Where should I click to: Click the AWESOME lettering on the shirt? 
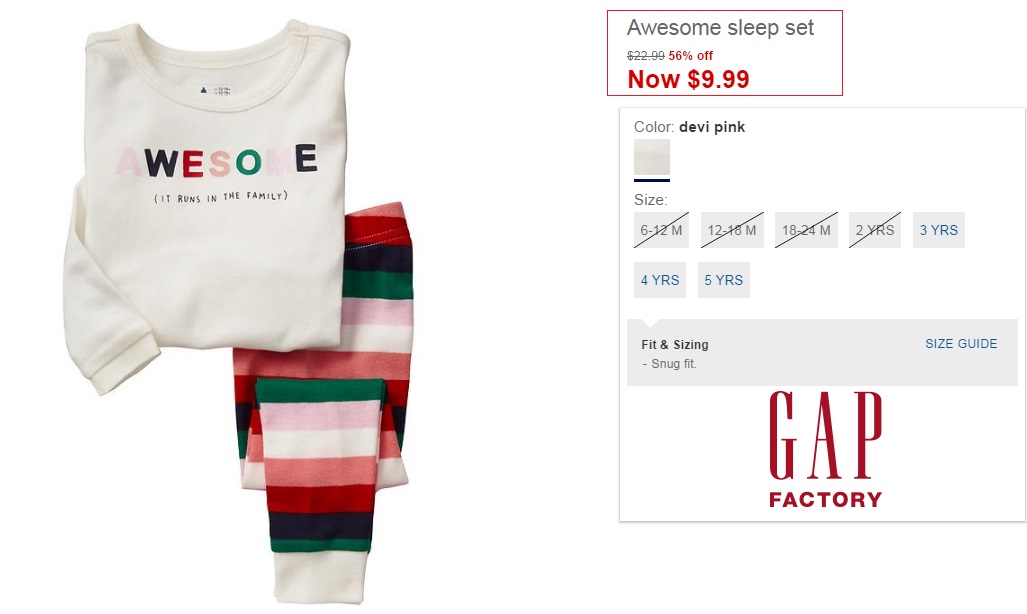pos(217,161)
